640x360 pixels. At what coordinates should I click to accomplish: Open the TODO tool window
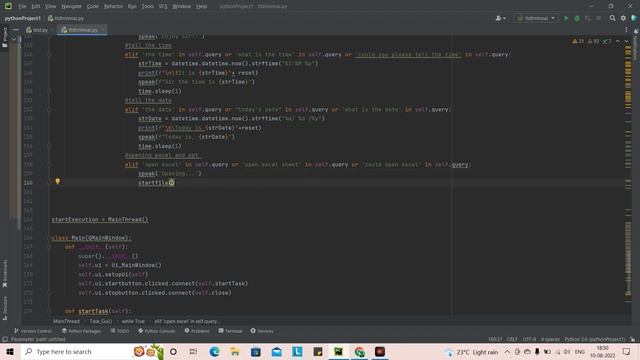click(x=120, y=331)
